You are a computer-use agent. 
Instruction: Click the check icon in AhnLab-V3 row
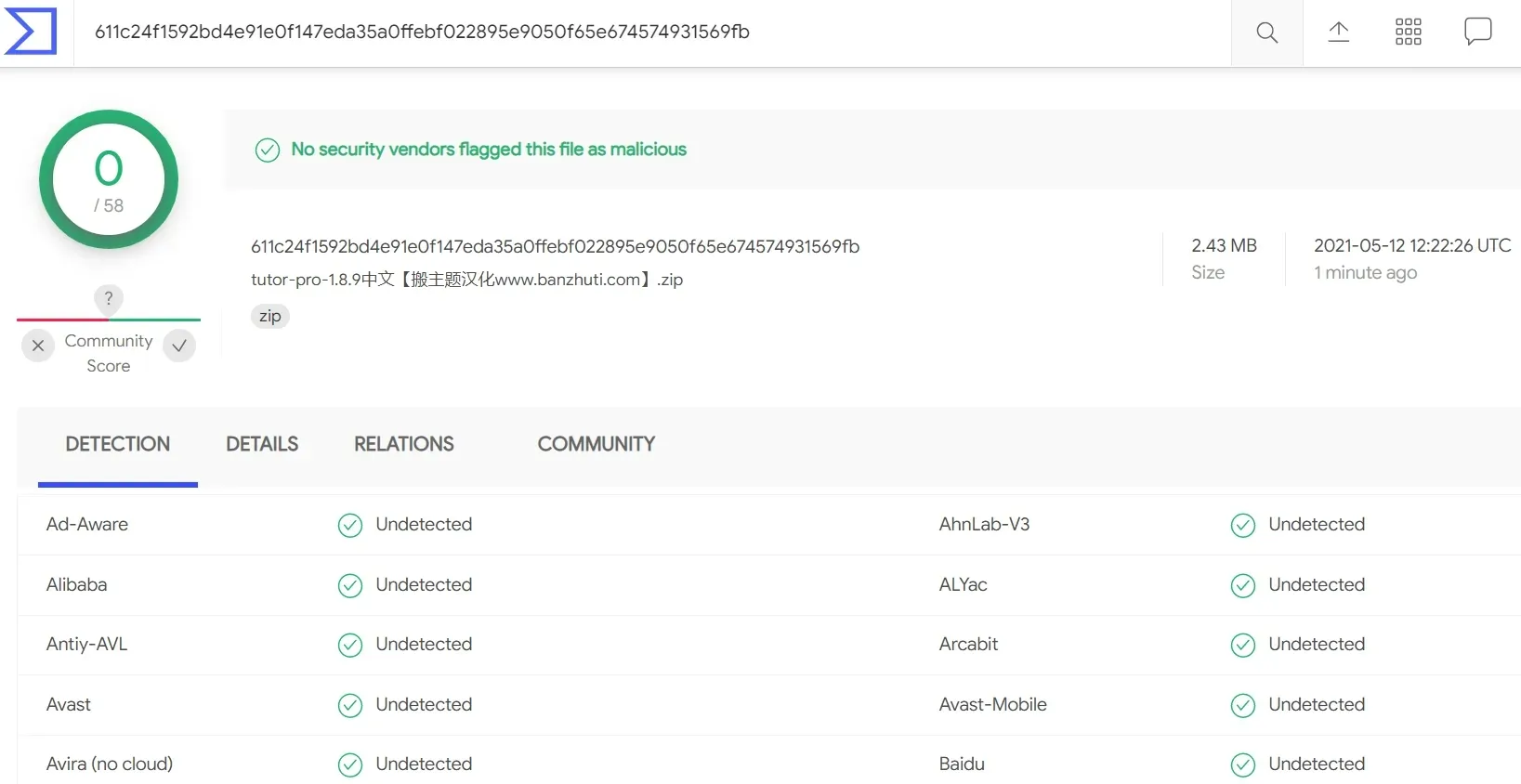(1243, 526)
